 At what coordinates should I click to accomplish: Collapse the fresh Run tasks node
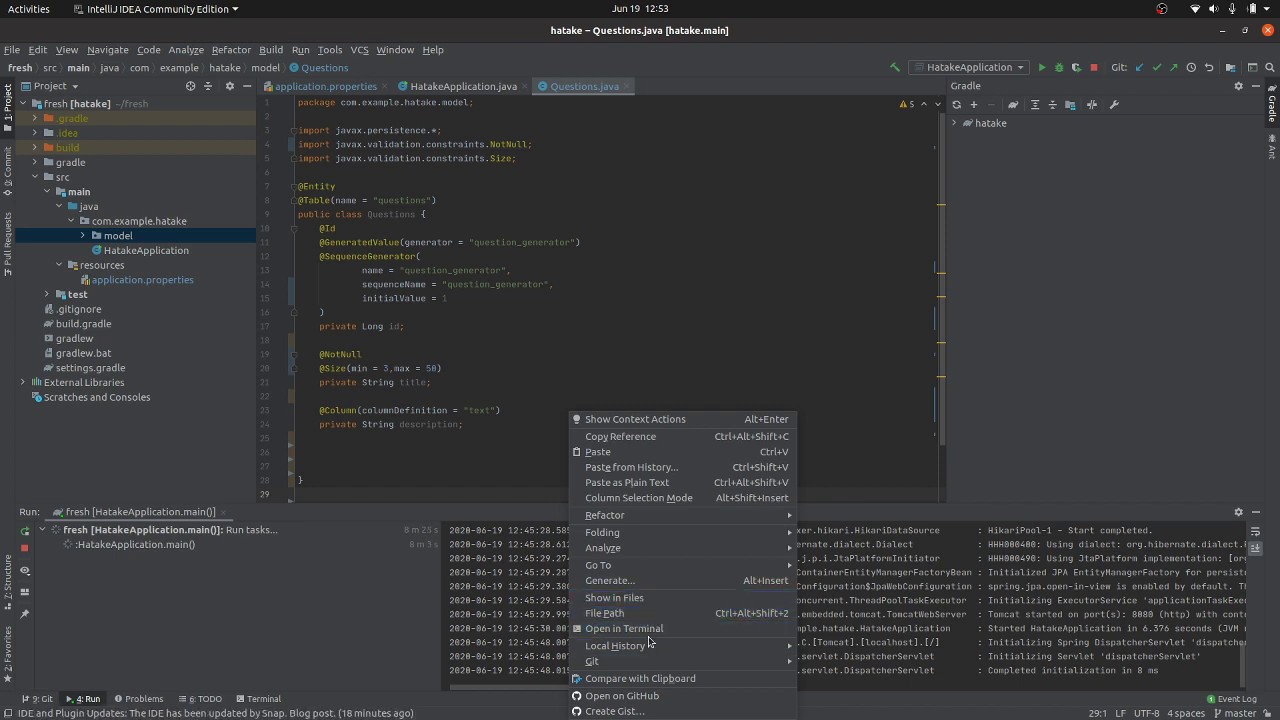pos(42,530)
